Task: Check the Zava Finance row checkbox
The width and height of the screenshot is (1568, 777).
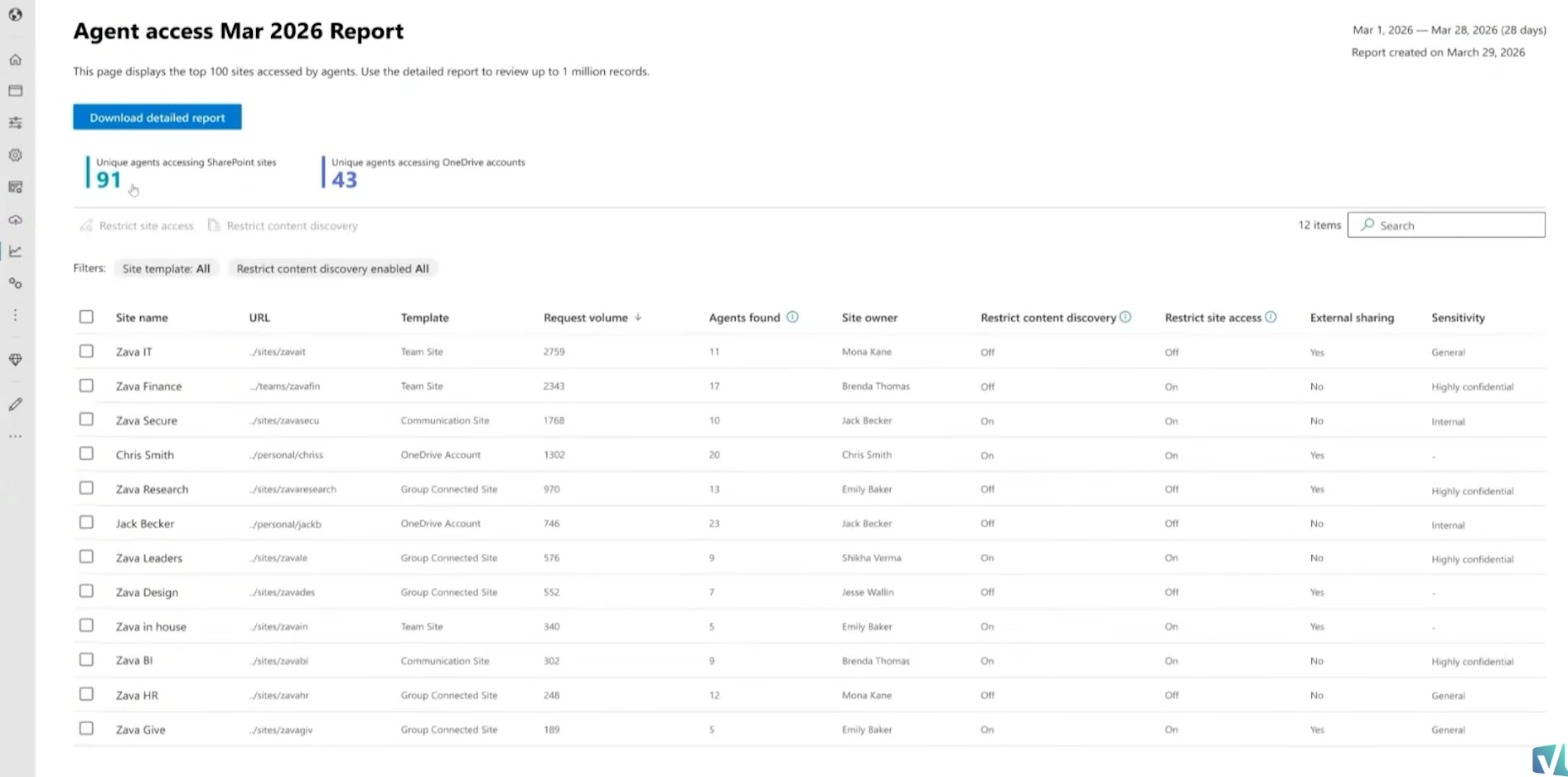Action: click(86, 386)
